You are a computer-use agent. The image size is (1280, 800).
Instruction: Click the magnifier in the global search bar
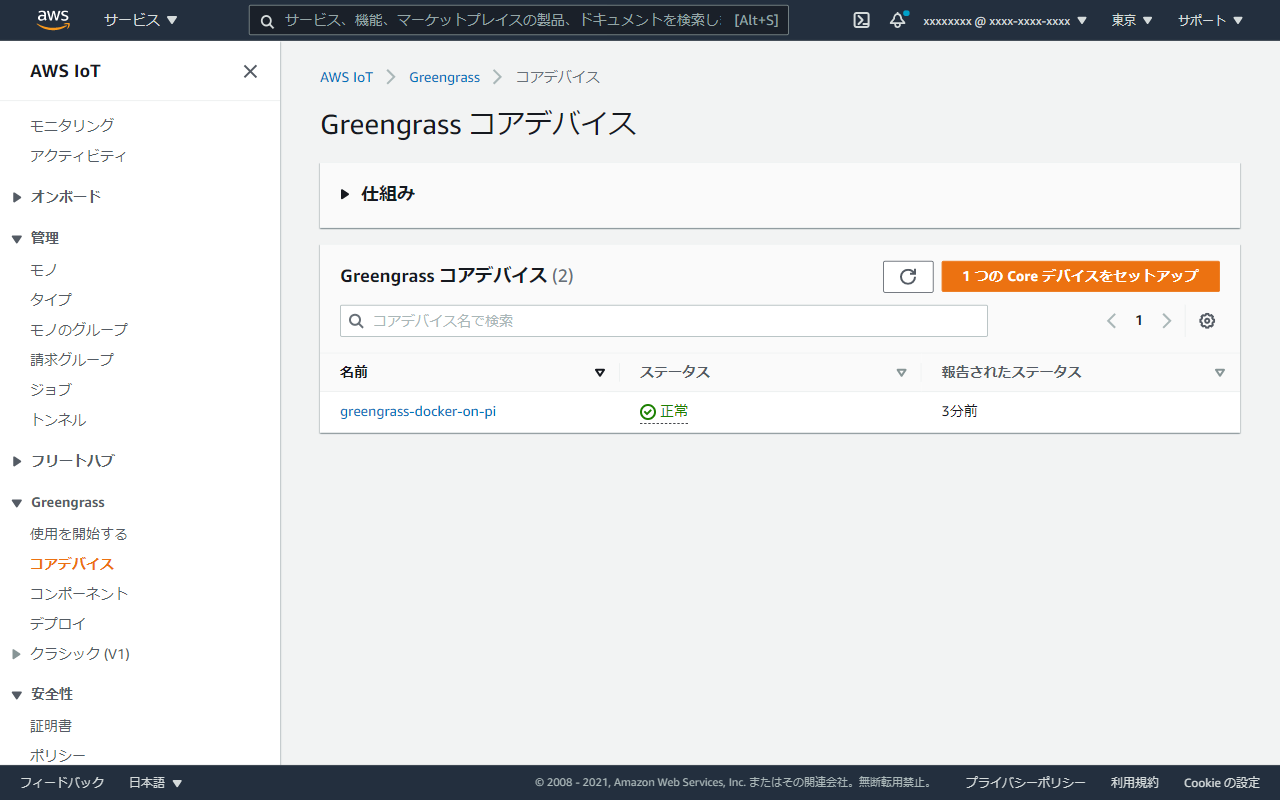pyautogui.click(x=267, y=20)
